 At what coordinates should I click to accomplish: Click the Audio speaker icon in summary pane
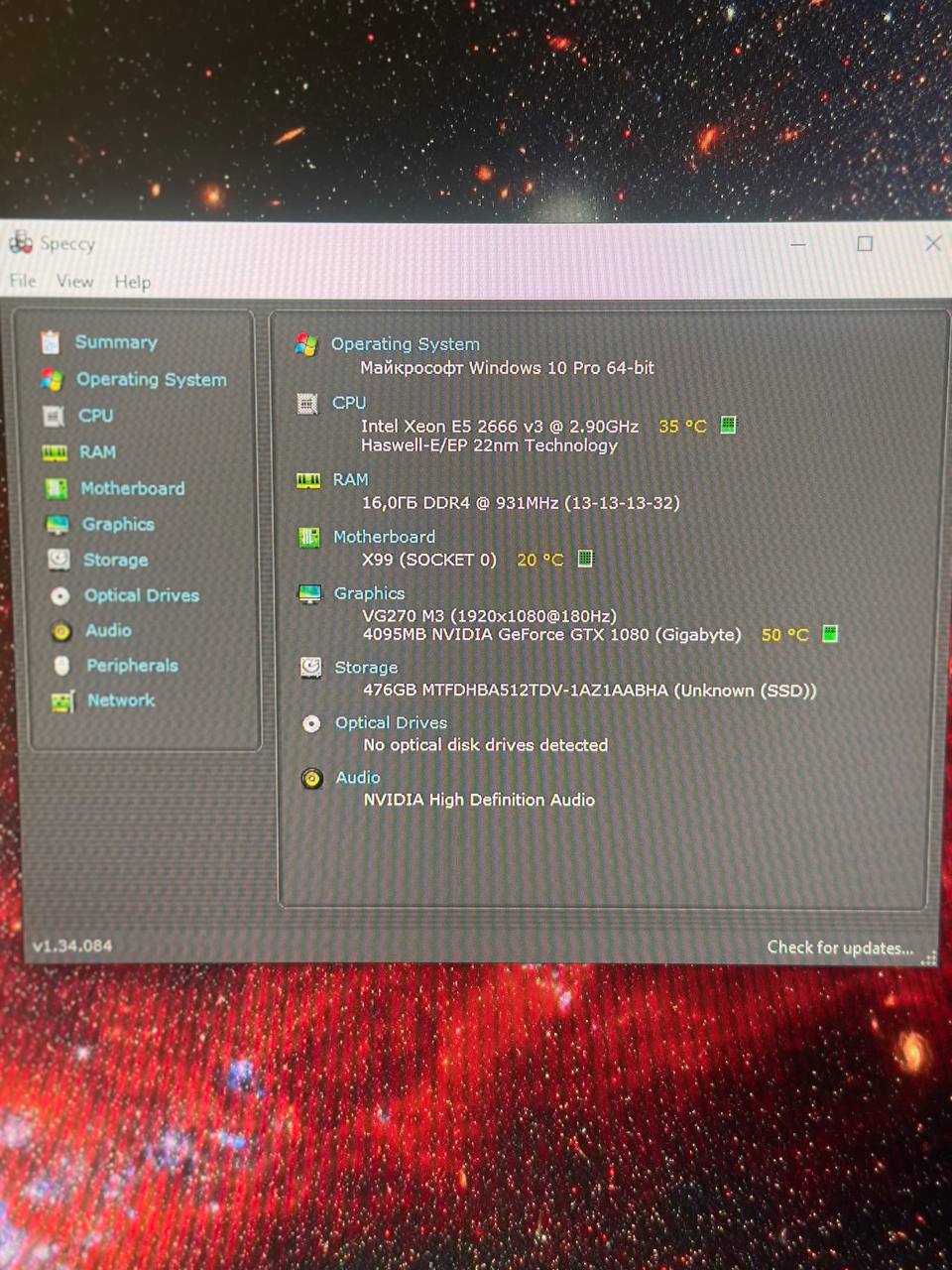coord(312,779)
